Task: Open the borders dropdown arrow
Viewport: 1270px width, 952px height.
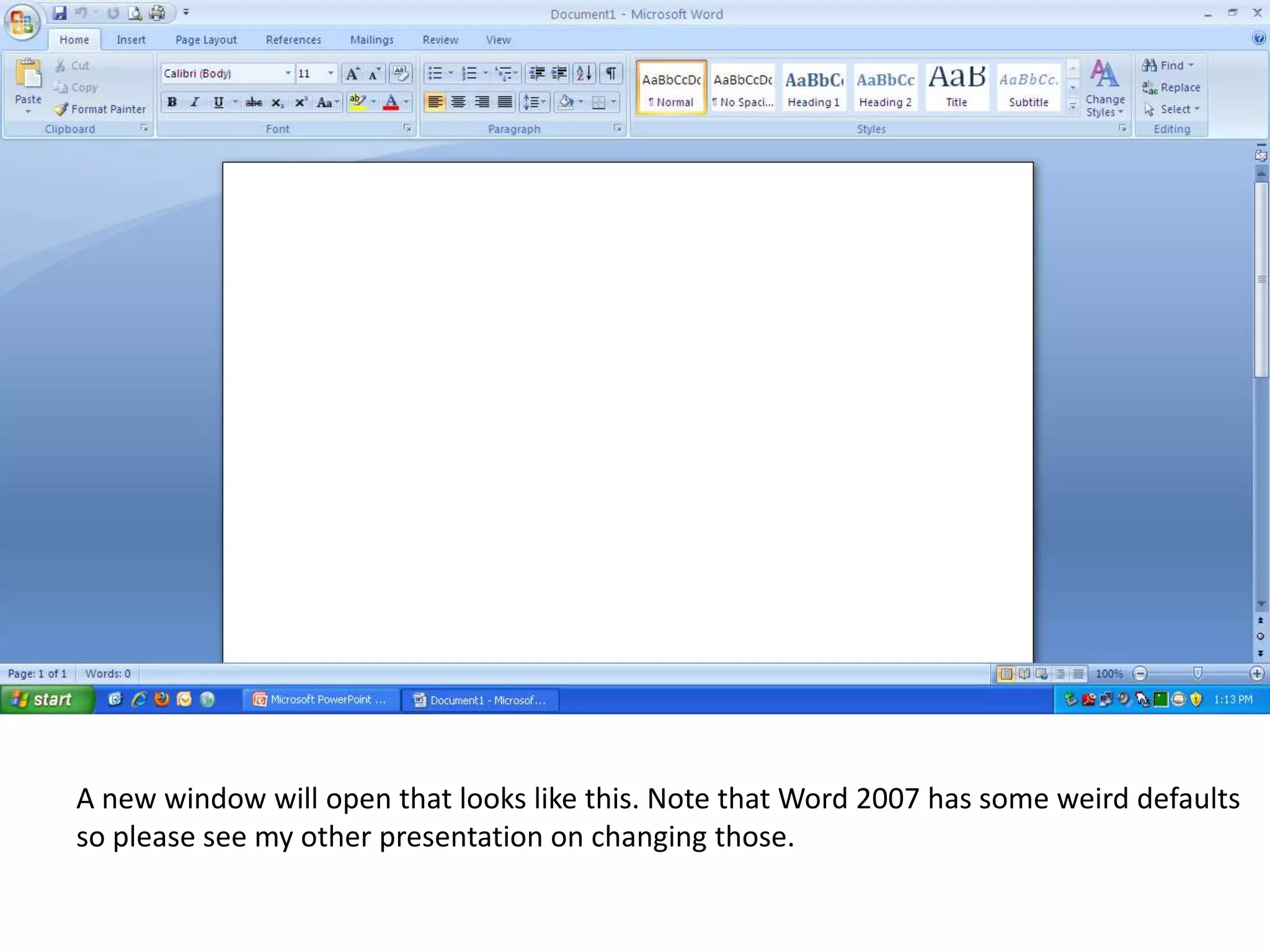Action: click(613, 102)
